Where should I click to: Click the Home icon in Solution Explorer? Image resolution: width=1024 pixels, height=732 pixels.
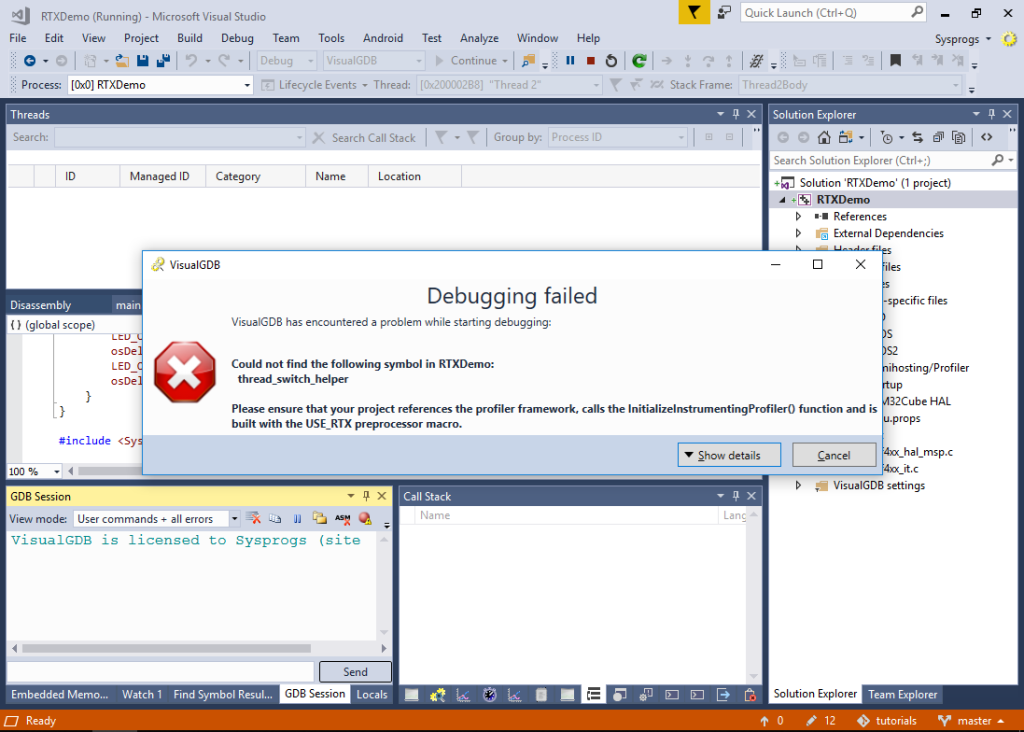[823, 137]
